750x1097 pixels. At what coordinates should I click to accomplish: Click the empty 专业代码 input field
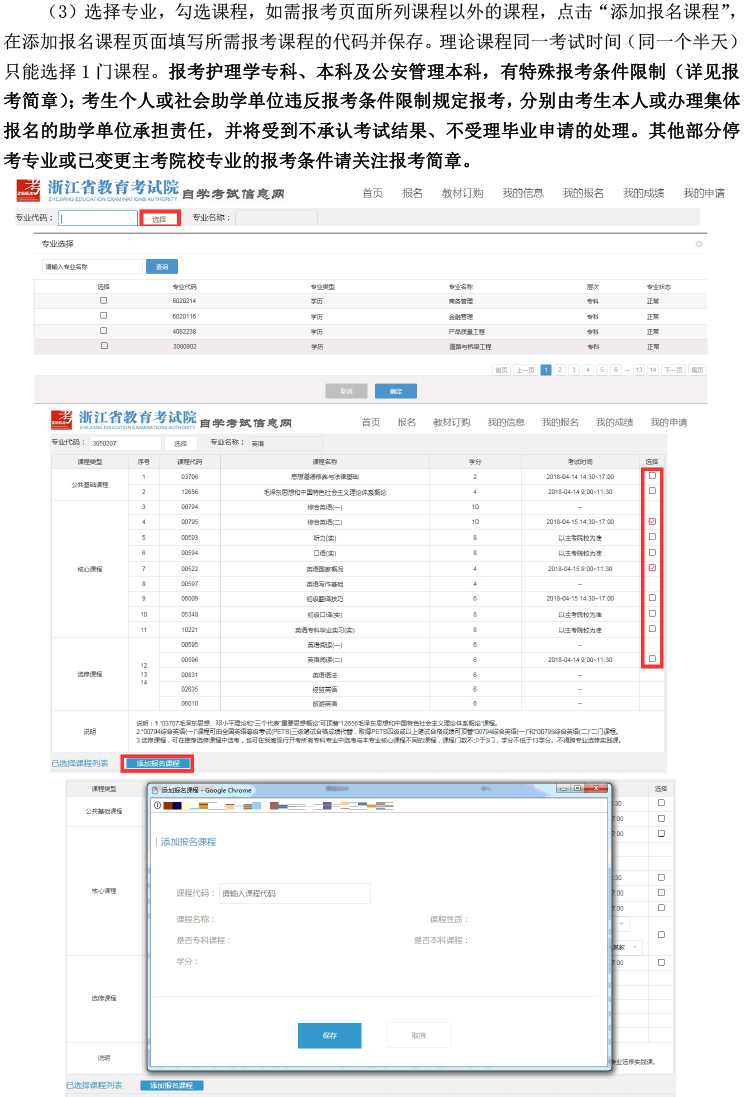click(98, 218)
